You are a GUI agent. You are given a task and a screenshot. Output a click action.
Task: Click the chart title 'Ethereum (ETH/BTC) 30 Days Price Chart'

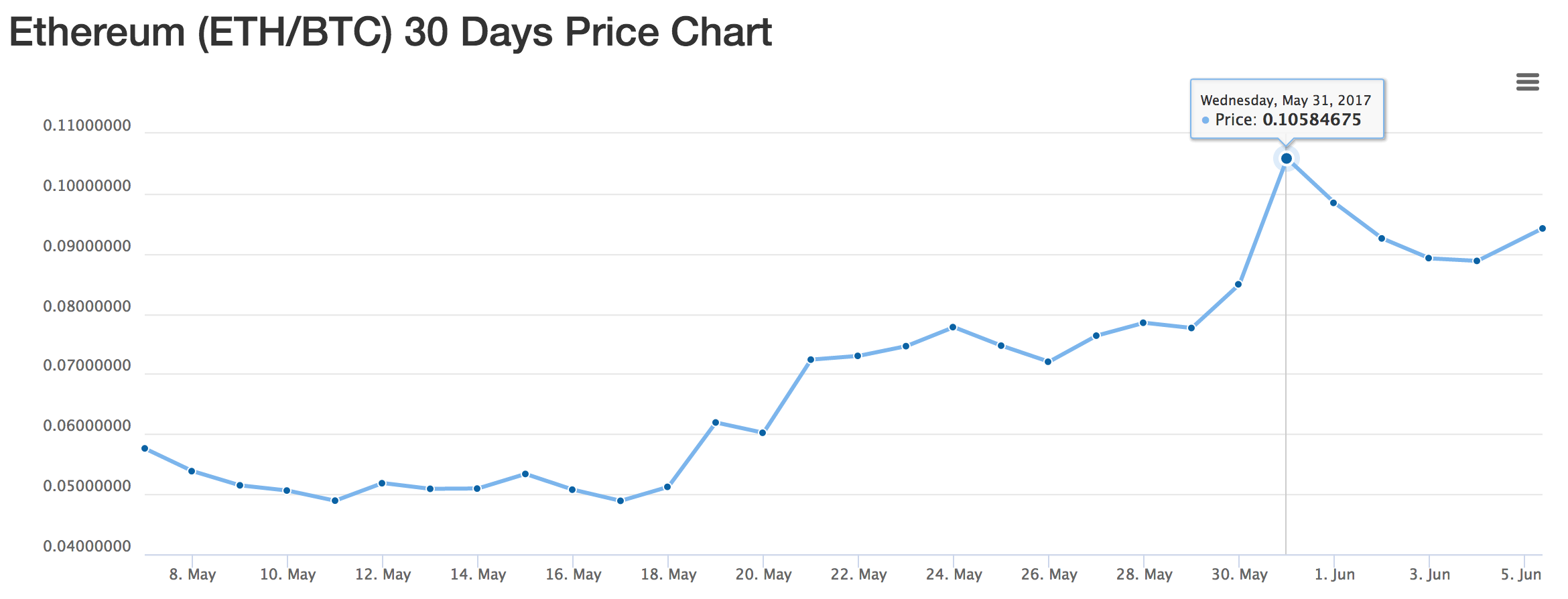coord(391,32)
